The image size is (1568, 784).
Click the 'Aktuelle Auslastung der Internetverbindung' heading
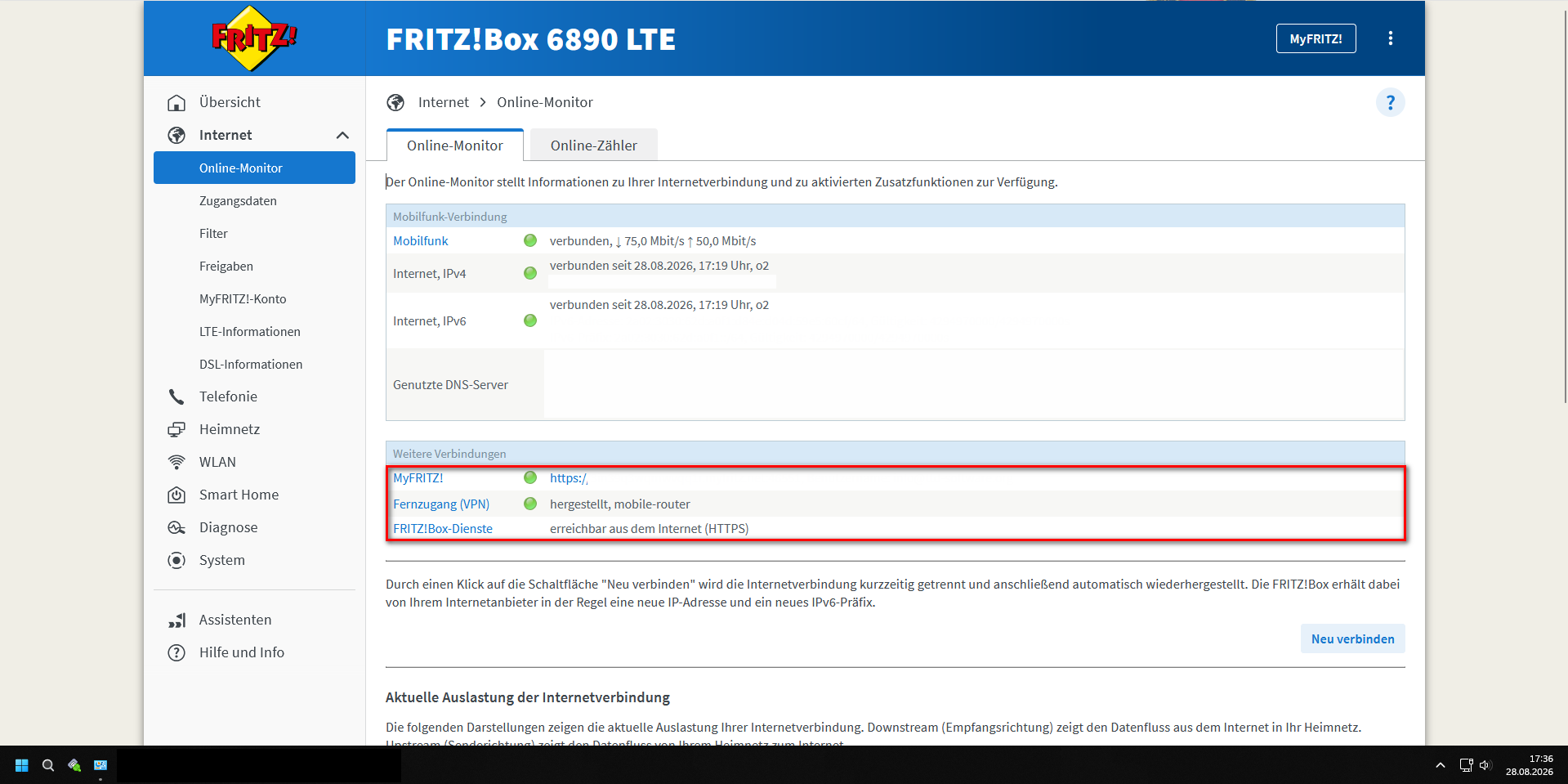click(x=528, y=697)
